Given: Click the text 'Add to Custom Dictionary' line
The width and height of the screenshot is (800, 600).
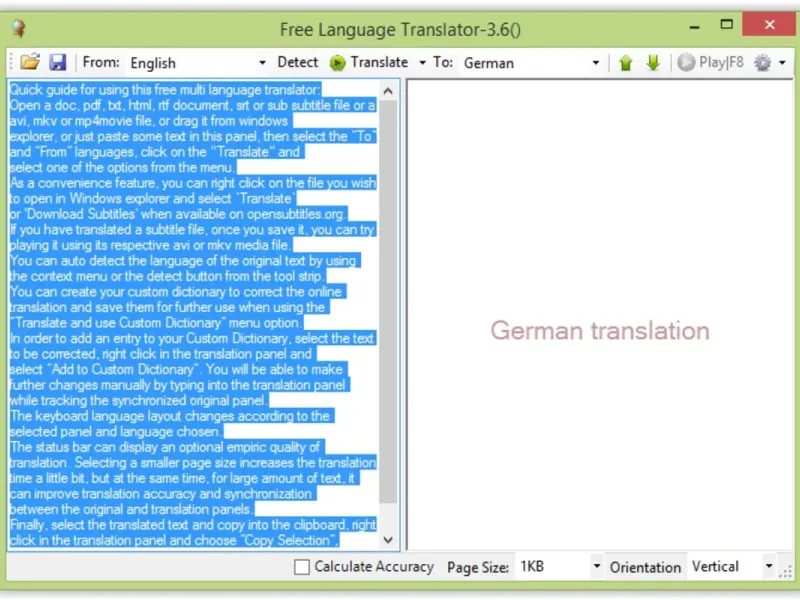Looking at the screenshot, I should tap(122, 369).
